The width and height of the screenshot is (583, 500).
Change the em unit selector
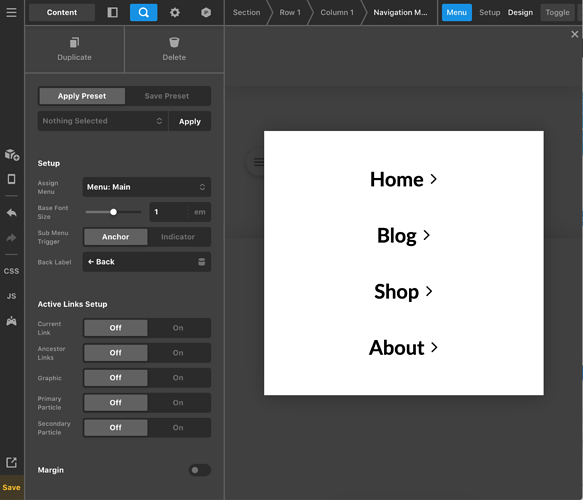[x=200, y=212]
